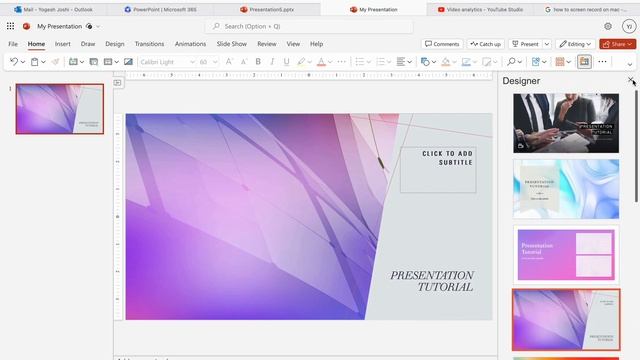Click the Designer pane vertical scrollbar
Viewport: 640px width, 360px height.
(636, 146)
